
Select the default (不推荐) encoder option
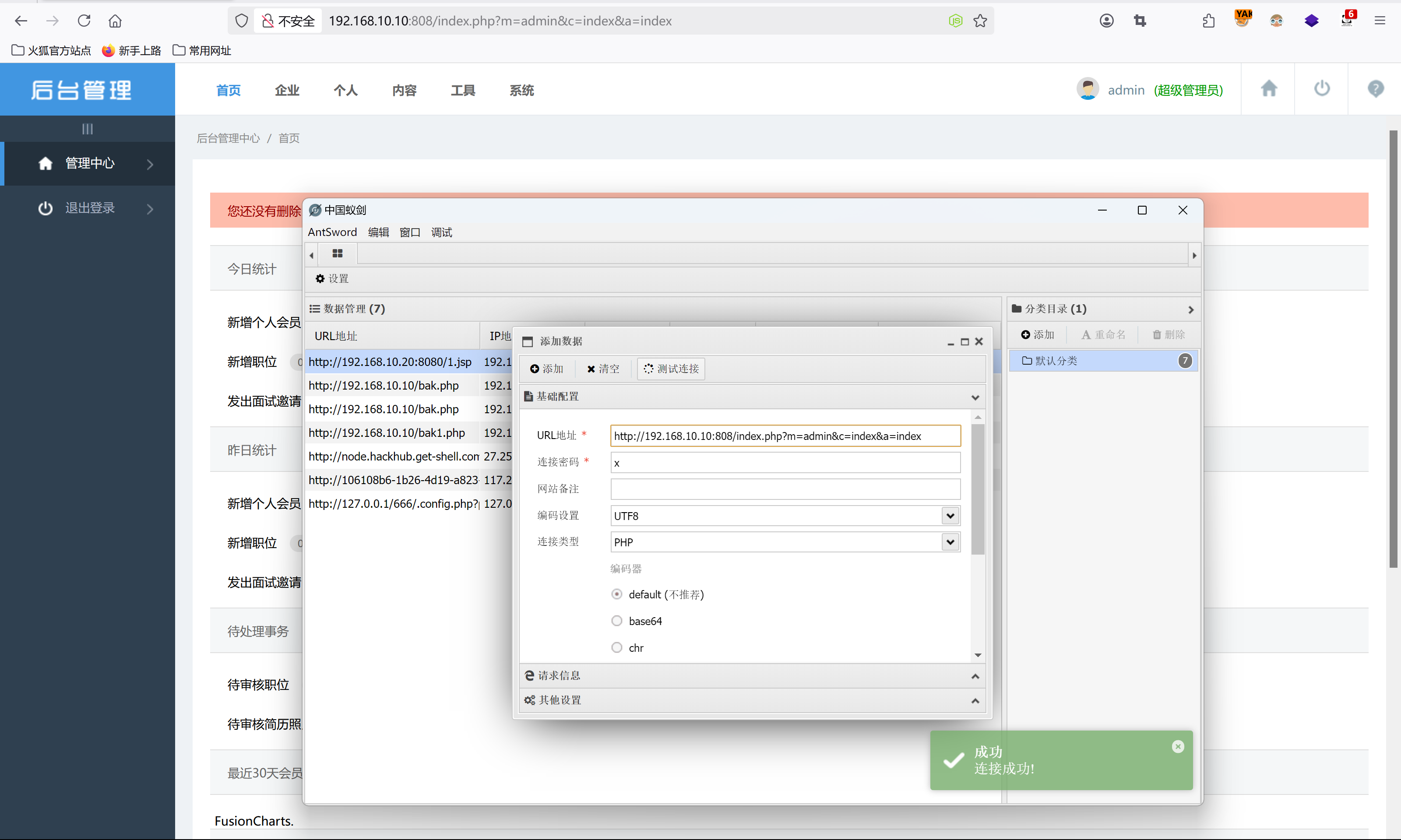click(616, 594)
